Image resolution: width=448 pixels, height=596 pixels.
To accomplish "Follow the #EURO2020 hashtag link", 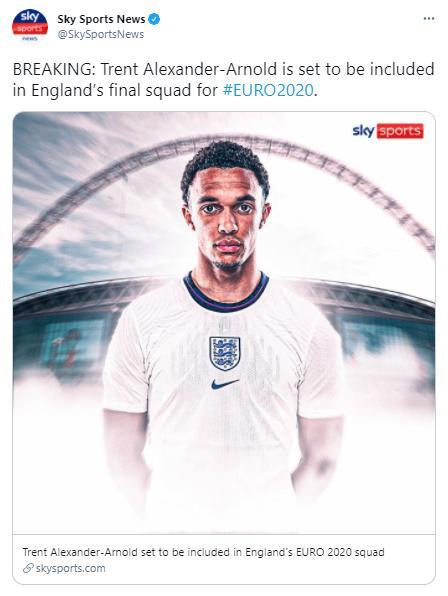I will (268, 90).
